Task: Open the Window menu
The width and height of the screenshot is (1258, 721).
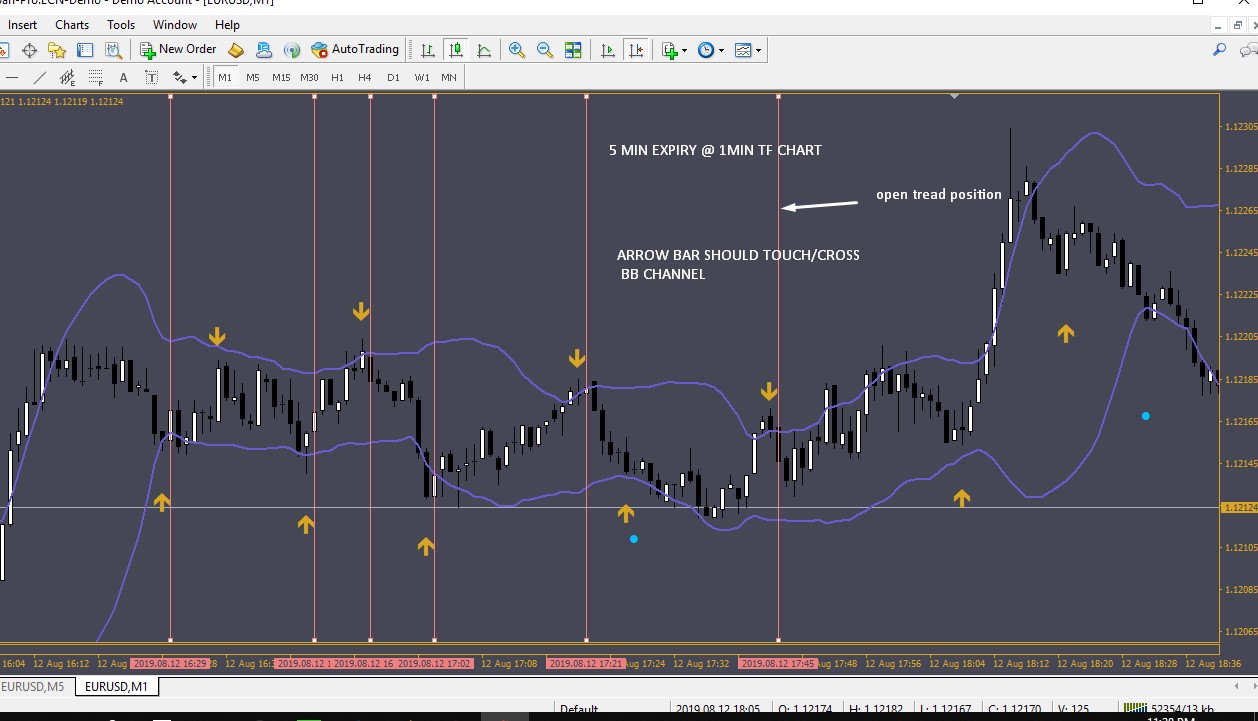Action: click(175, 25)
